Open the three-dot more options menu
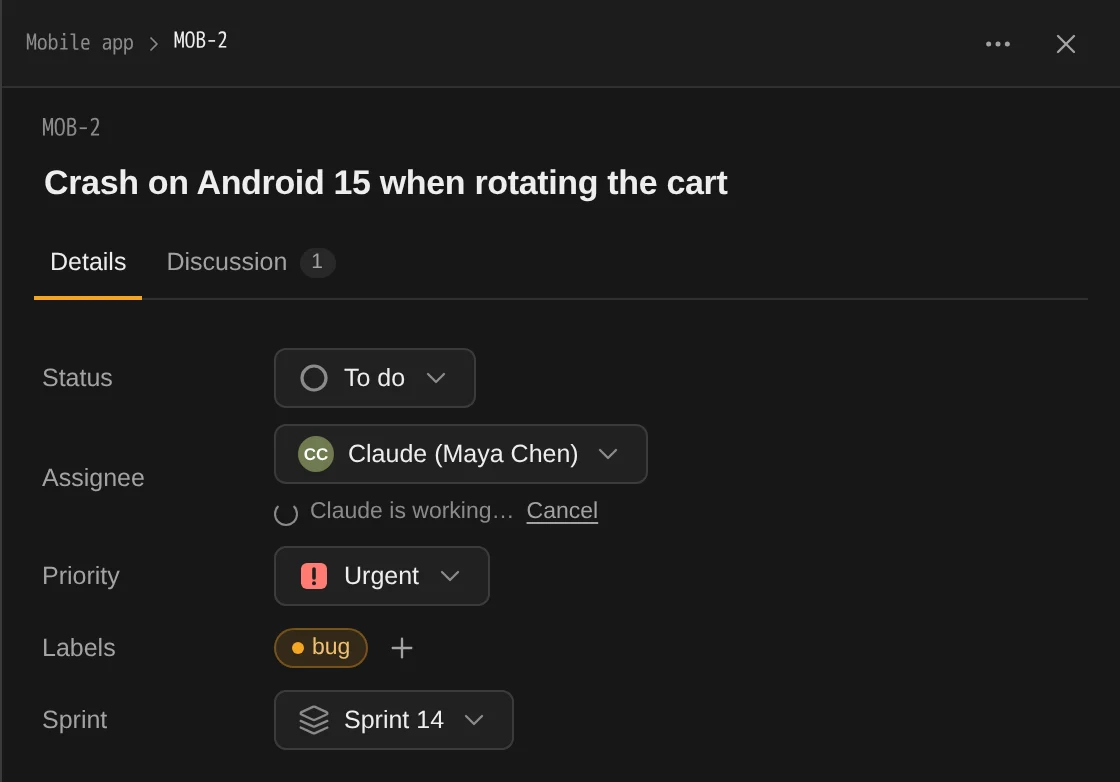The height and width of the screenshot is (782, 1120). click(997, 44)
